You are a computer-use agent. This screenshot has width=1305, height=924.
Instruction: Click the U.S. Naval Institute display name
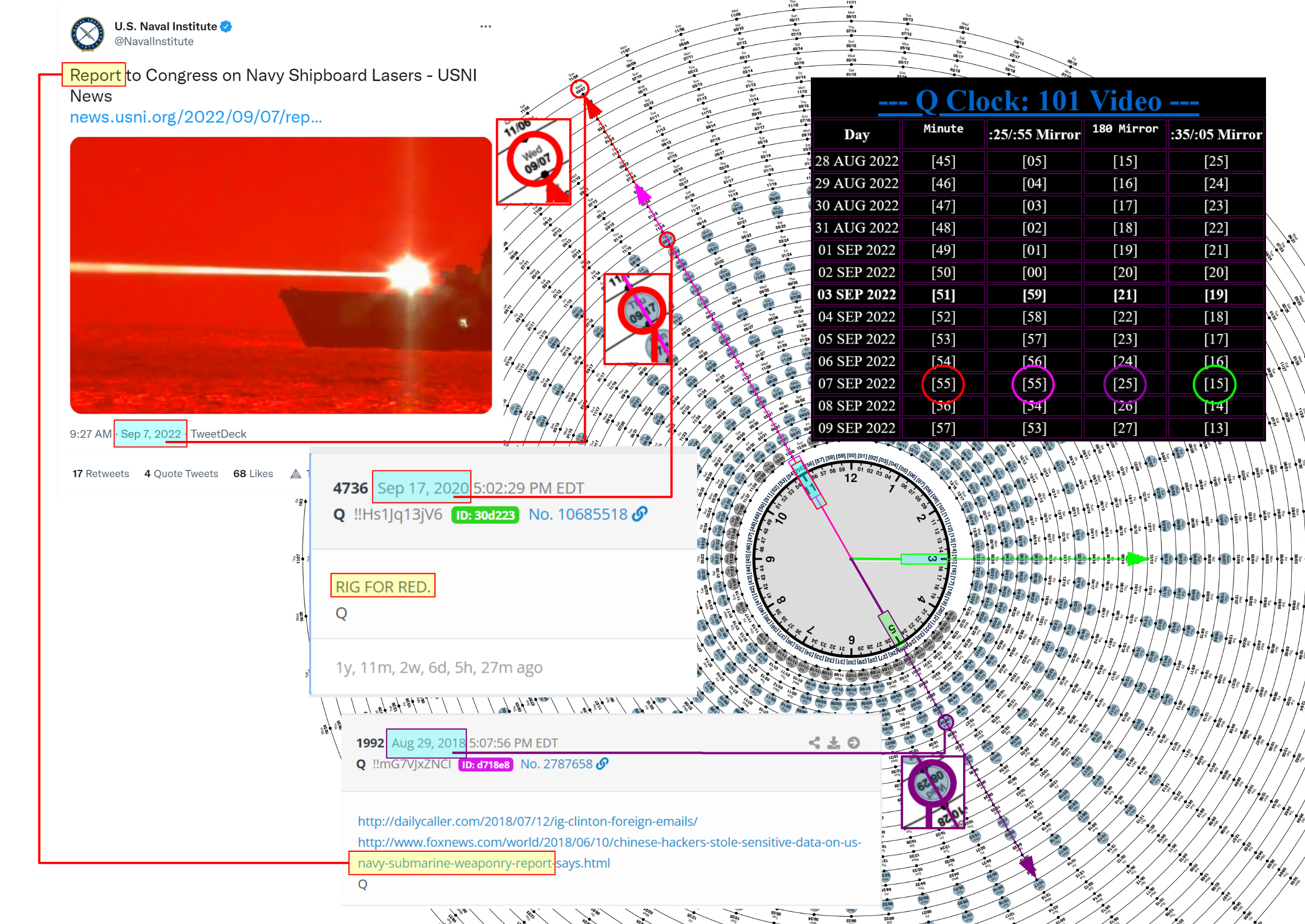tap(165, 26)
